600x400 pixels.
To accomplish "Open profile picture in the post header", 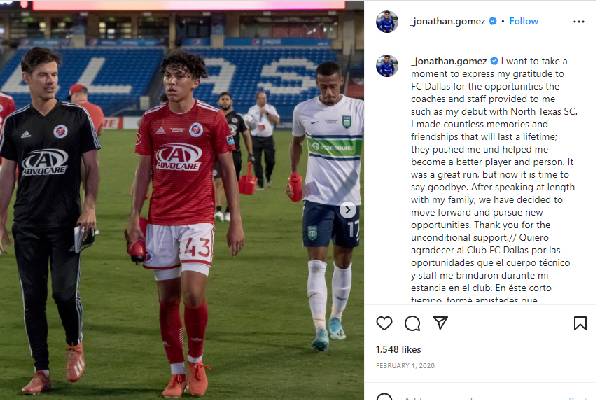I will (x=387, y=21).
